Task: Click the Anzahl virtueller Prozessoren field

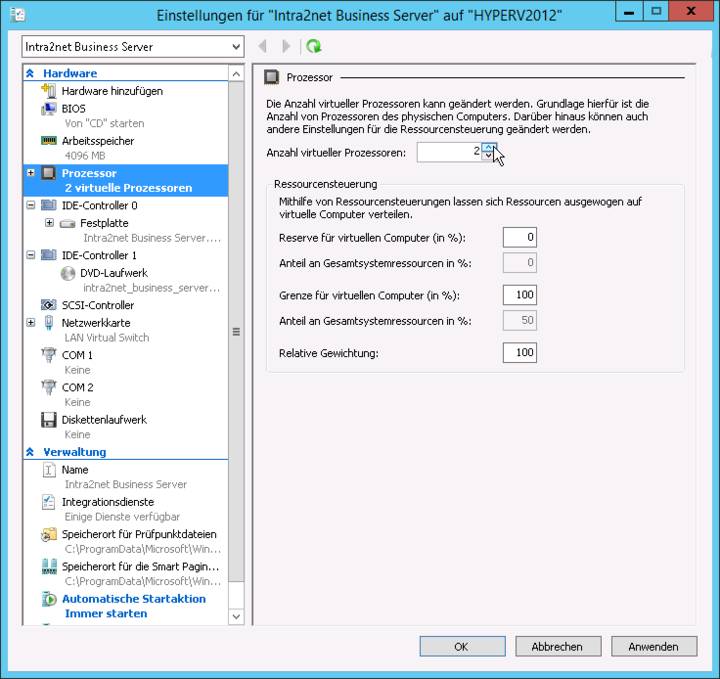Action: point(450,152)
